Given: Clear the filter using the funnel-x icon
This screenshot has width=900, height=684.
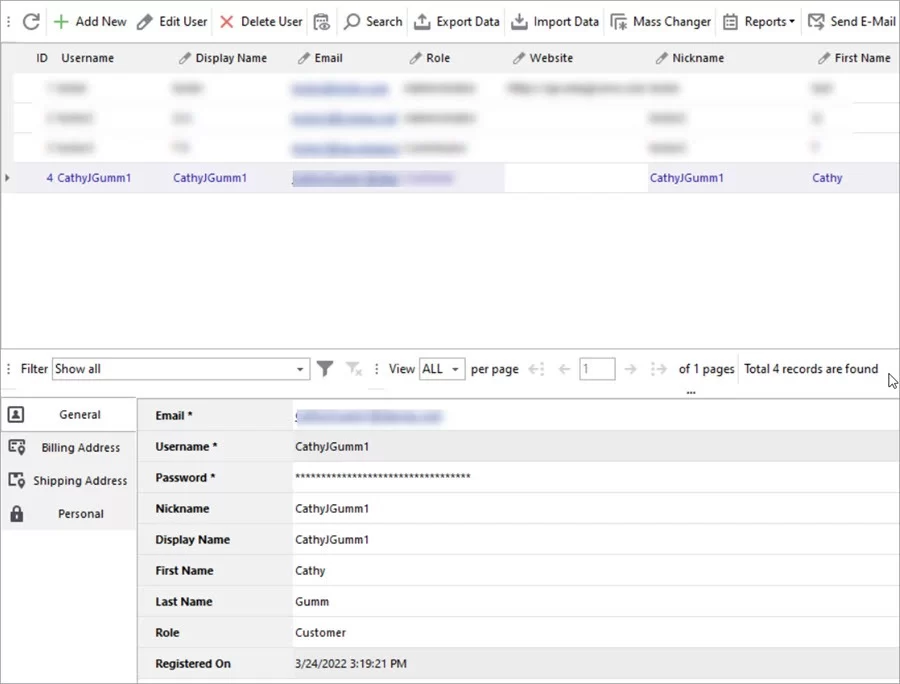Looking at the screenshot, I should click(354, 368).
